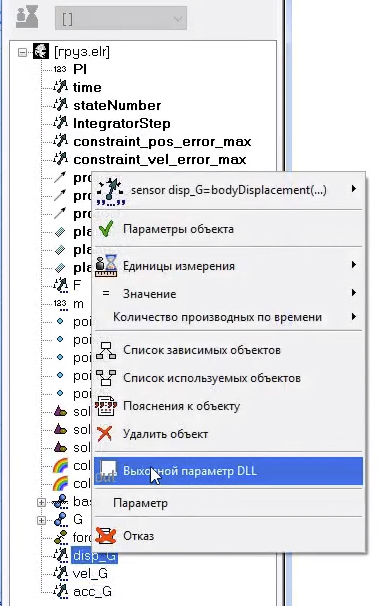Click the units ruler icon in the menu

coord(106,265)
